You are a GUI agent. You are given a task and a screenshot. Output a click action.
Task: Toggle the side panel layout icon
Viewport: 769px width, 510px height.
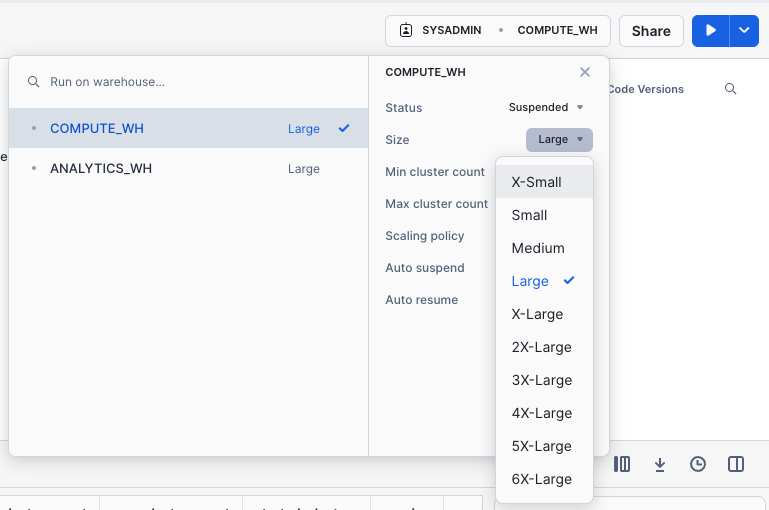736,464
